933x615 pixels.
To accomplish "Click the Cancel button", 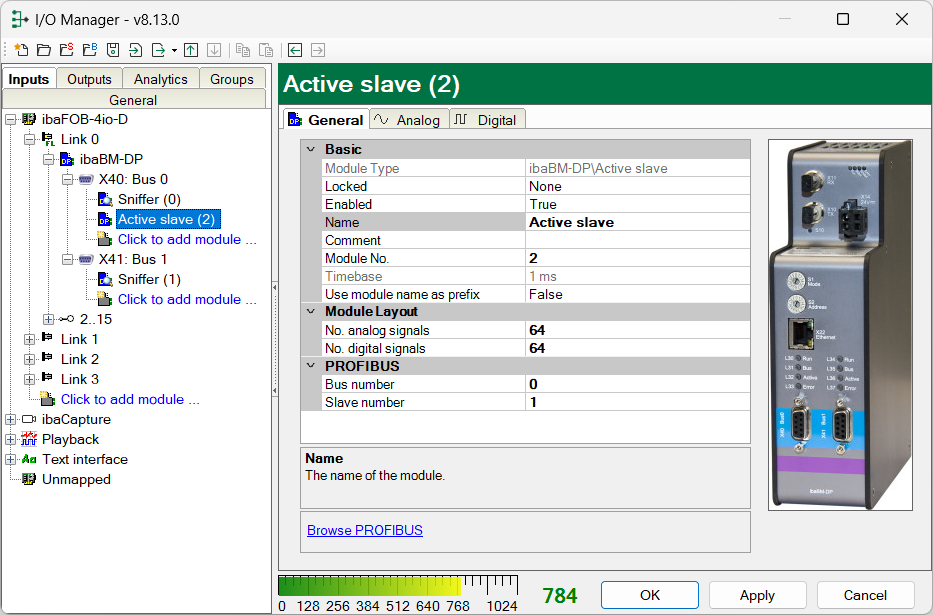I will coord(865,595).
